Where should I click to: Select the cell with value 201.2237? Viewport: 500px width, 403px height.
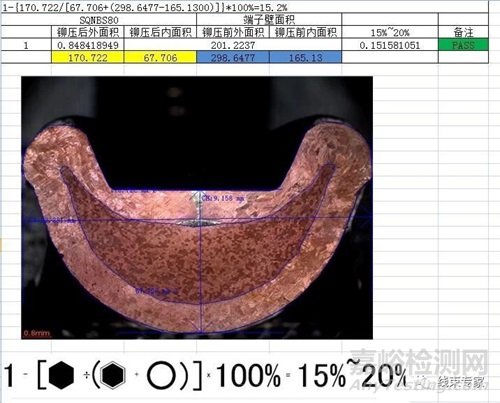233,45
